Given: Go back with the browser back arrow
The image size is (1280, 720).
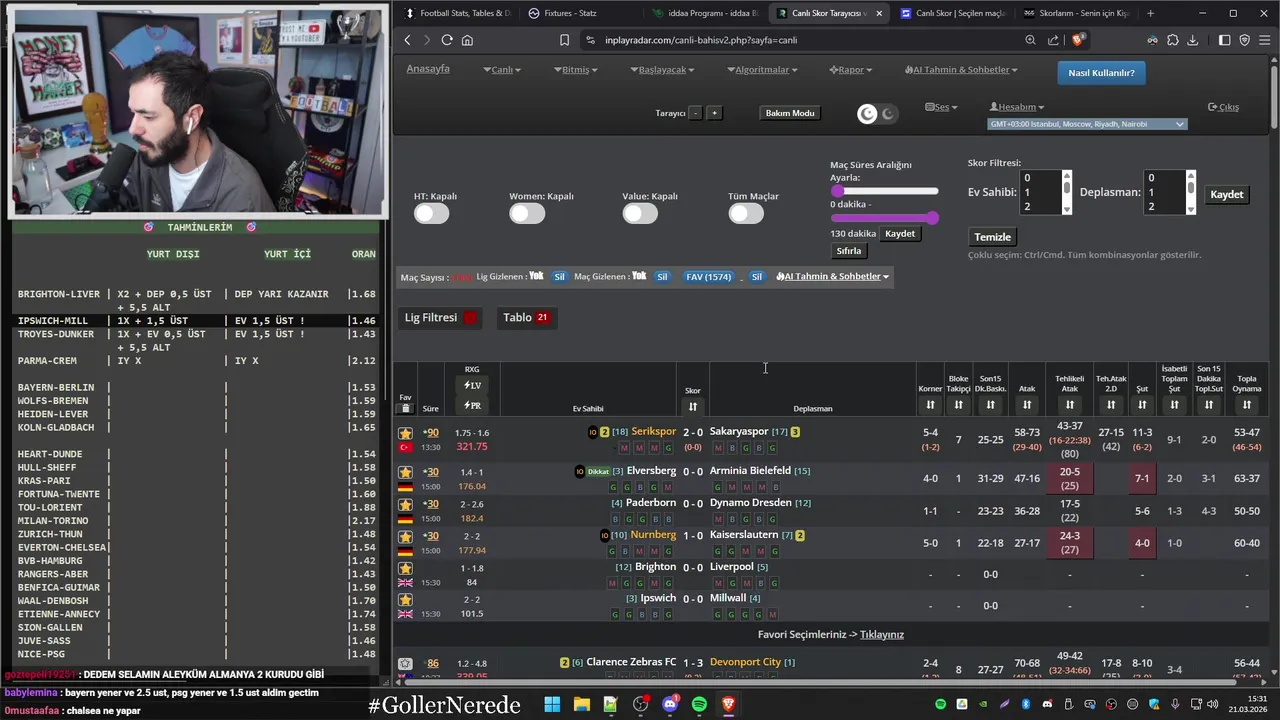Looking at the screenshot, I should (x=407, y=40).
